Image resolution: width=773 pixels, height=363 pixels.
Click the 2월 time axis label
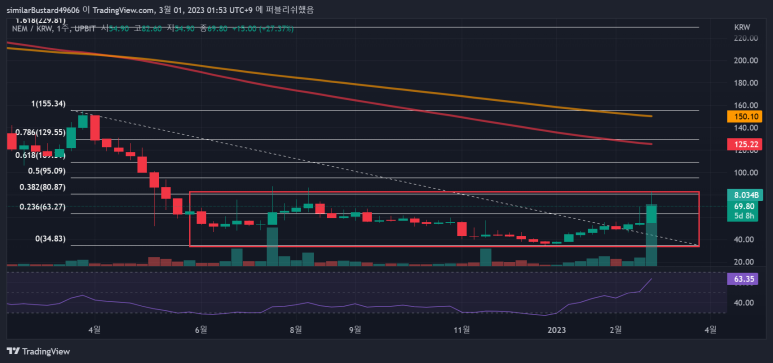616,330
